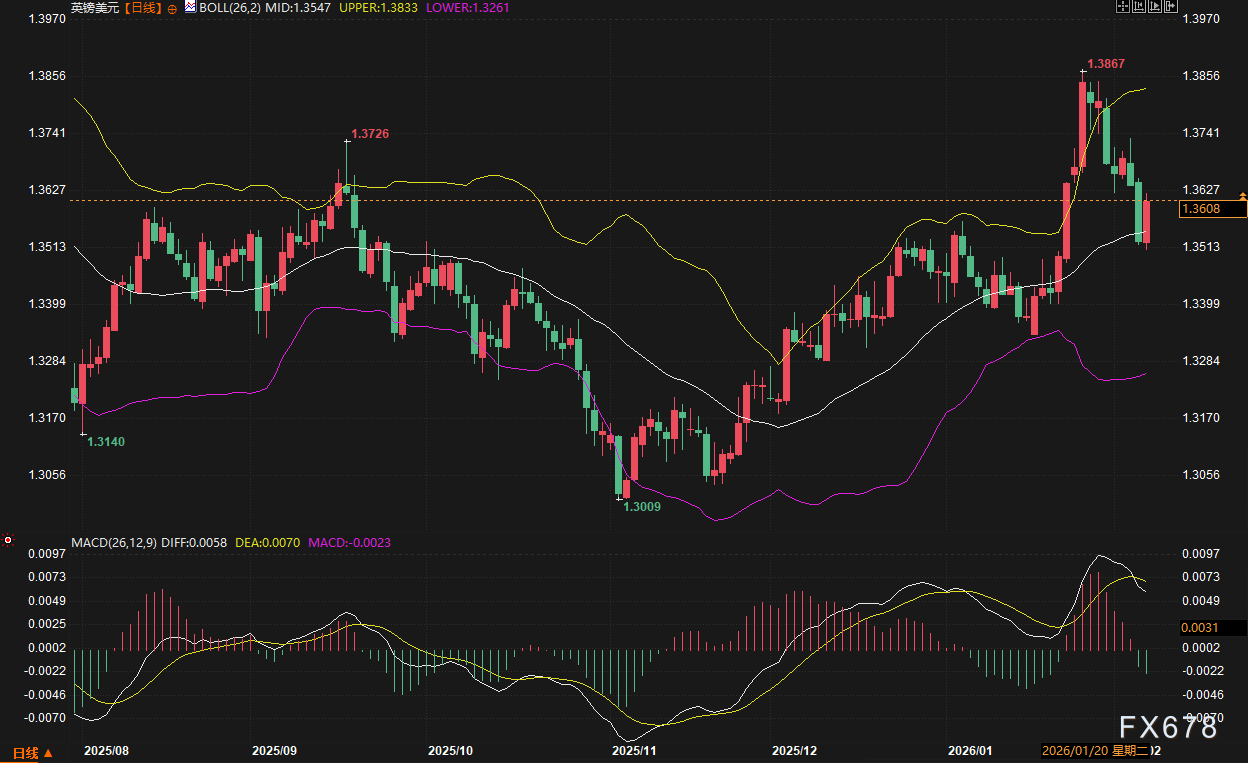Click the MACD(26,12,9) indicator label
This screenshot has width=1248, height=763.
[x=115, y=542]
